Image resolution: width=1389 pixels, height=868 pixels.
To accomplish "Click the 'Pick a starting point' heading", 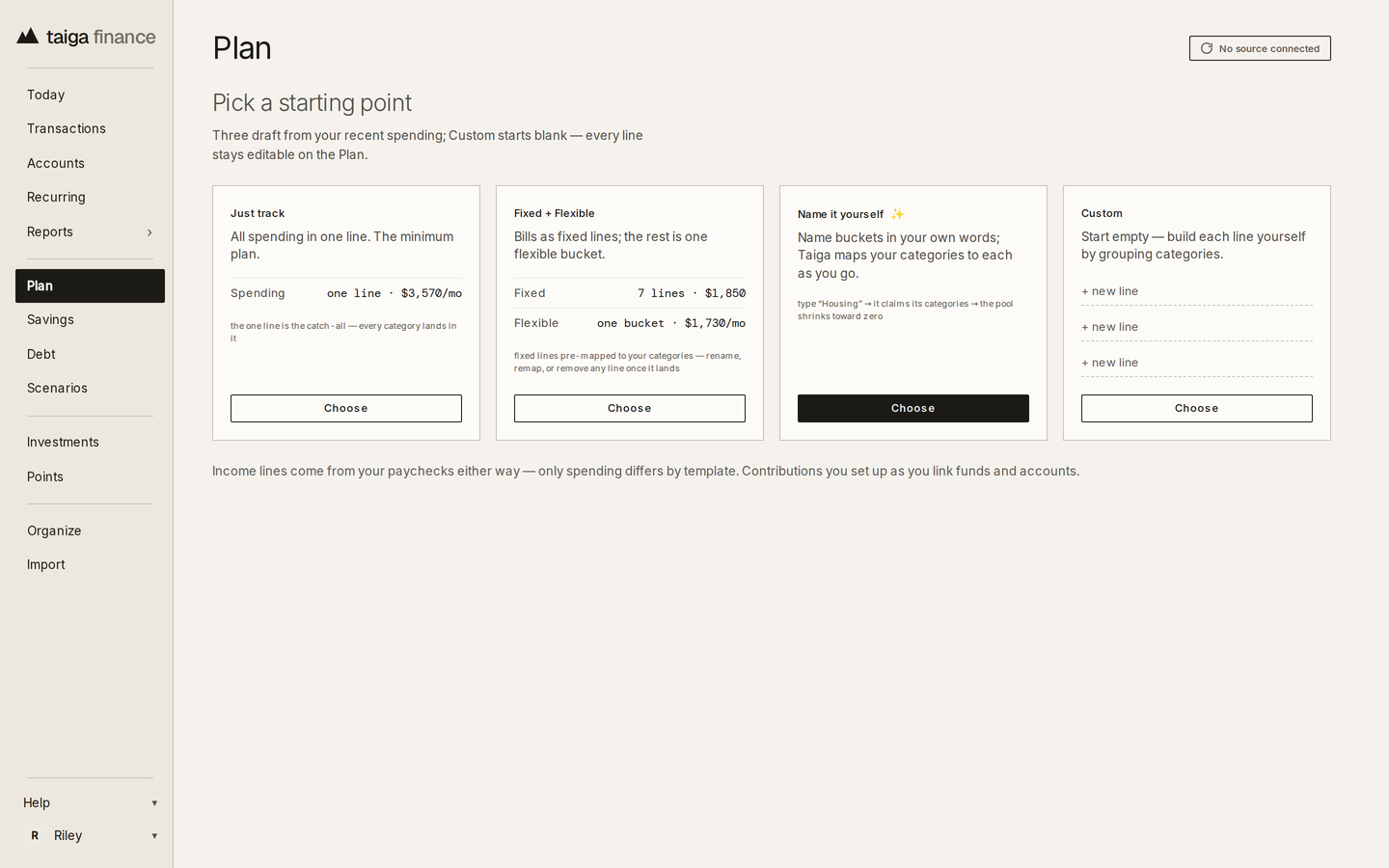I will (x=312, y=102).
